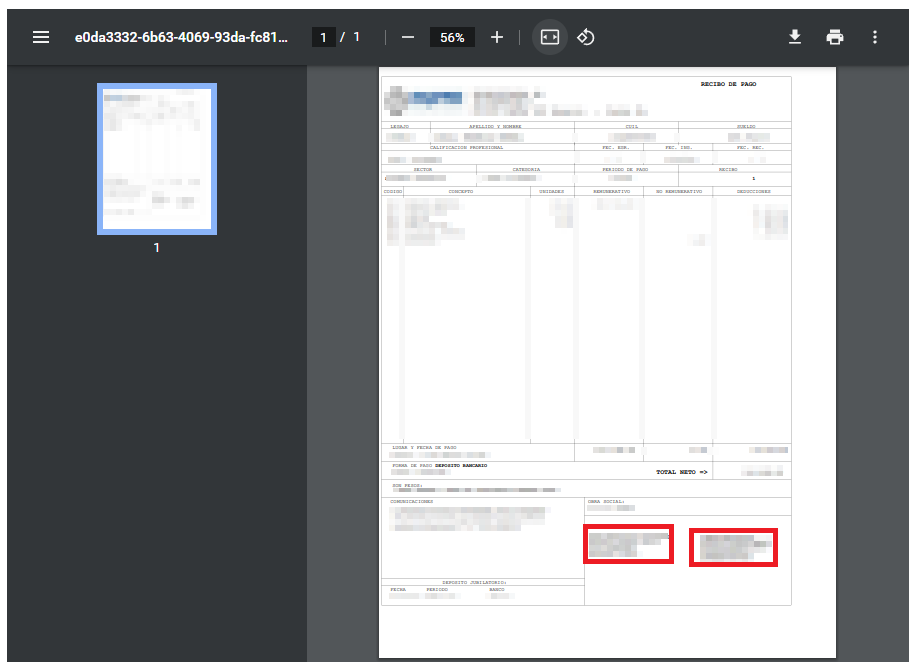Click the left red highlighted box
911x668 pixels.
[628, 544]
